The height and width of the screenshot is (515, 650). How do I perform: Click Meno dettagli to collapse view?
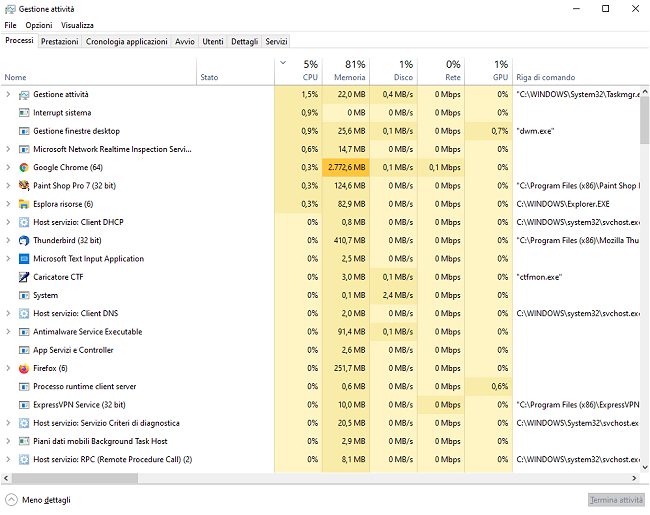[x=38, y=500]
